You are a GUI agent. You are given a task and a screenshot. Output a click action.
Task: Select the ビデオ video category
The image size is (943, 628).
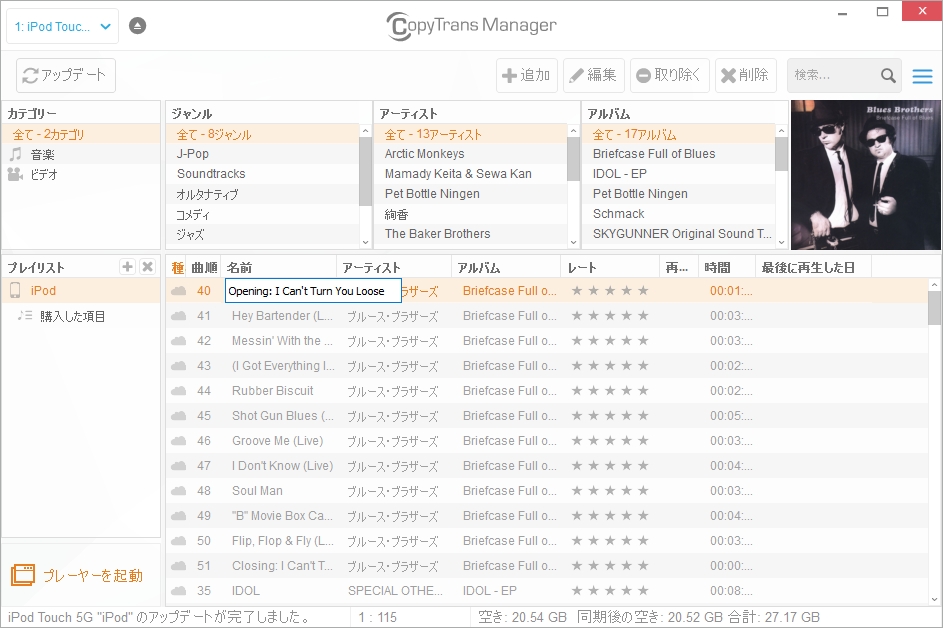(x=81, y=174)
